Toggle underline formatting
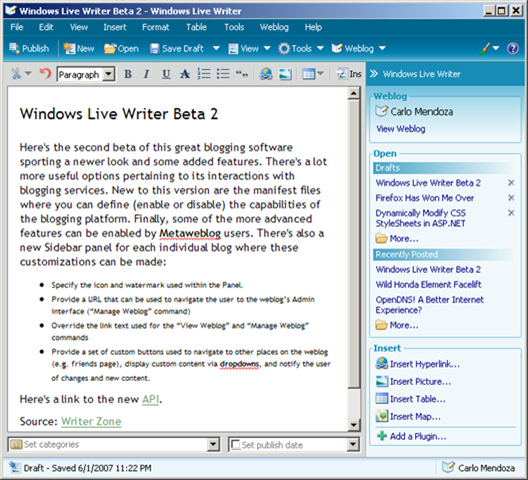The image size is (528, 480). pyautogui.click(x=166, y=74)
